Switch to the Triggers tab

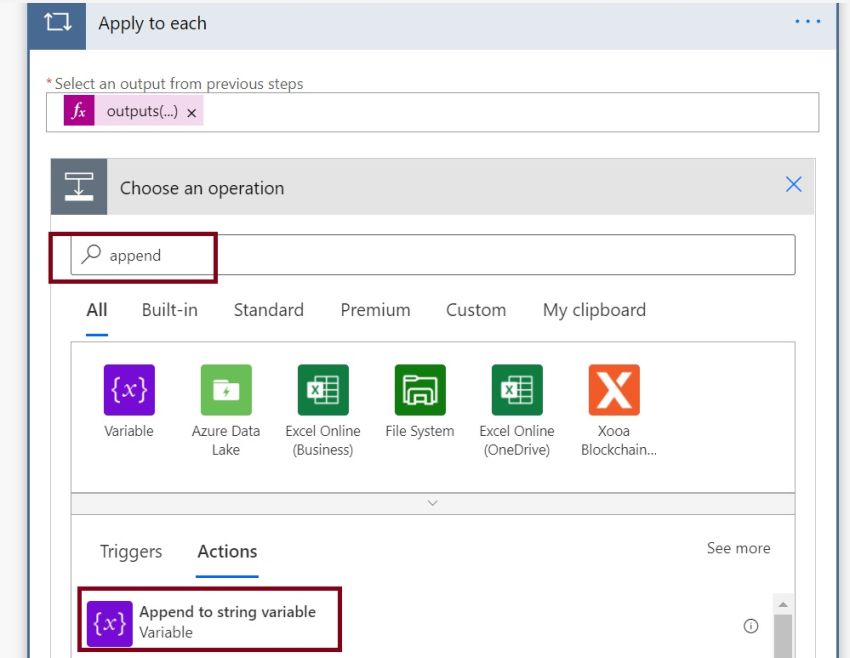[x=129, y=551]
